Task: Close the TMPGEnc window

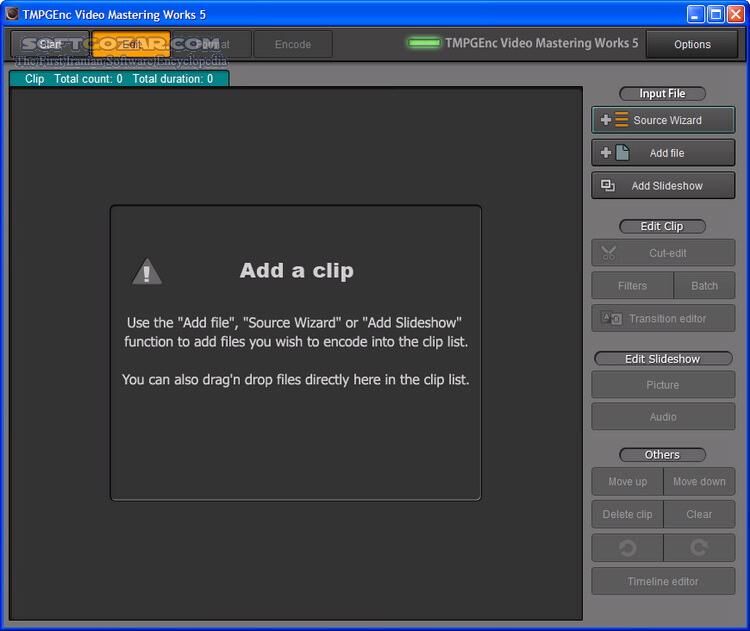Action: [x=735, y=14]
